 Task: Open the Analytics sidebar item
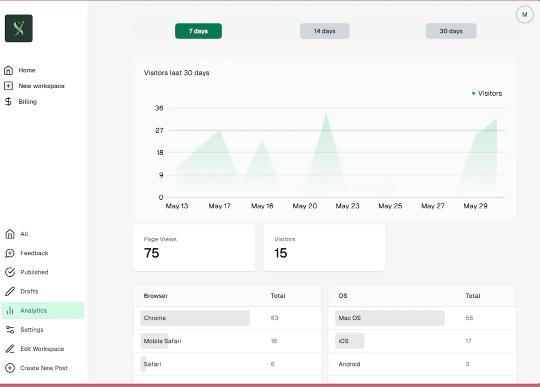pos(43,311)
